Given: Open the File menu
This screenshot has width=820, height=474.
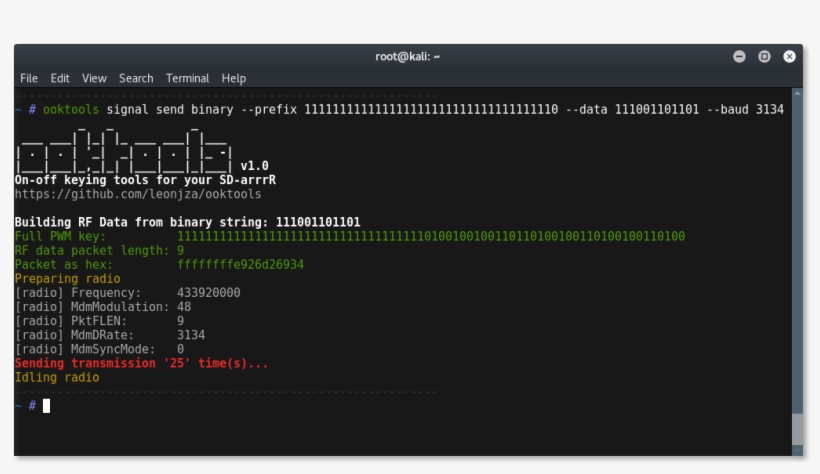Looking at the screenshot, I should coord(29,78).
